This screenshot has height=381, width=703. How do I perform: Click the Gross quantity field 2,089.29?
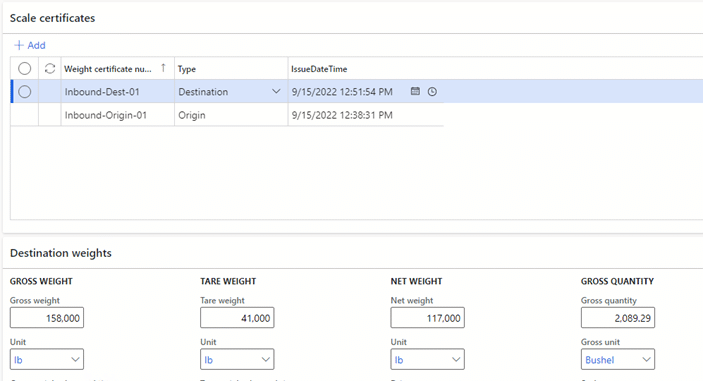pos(618,318)
